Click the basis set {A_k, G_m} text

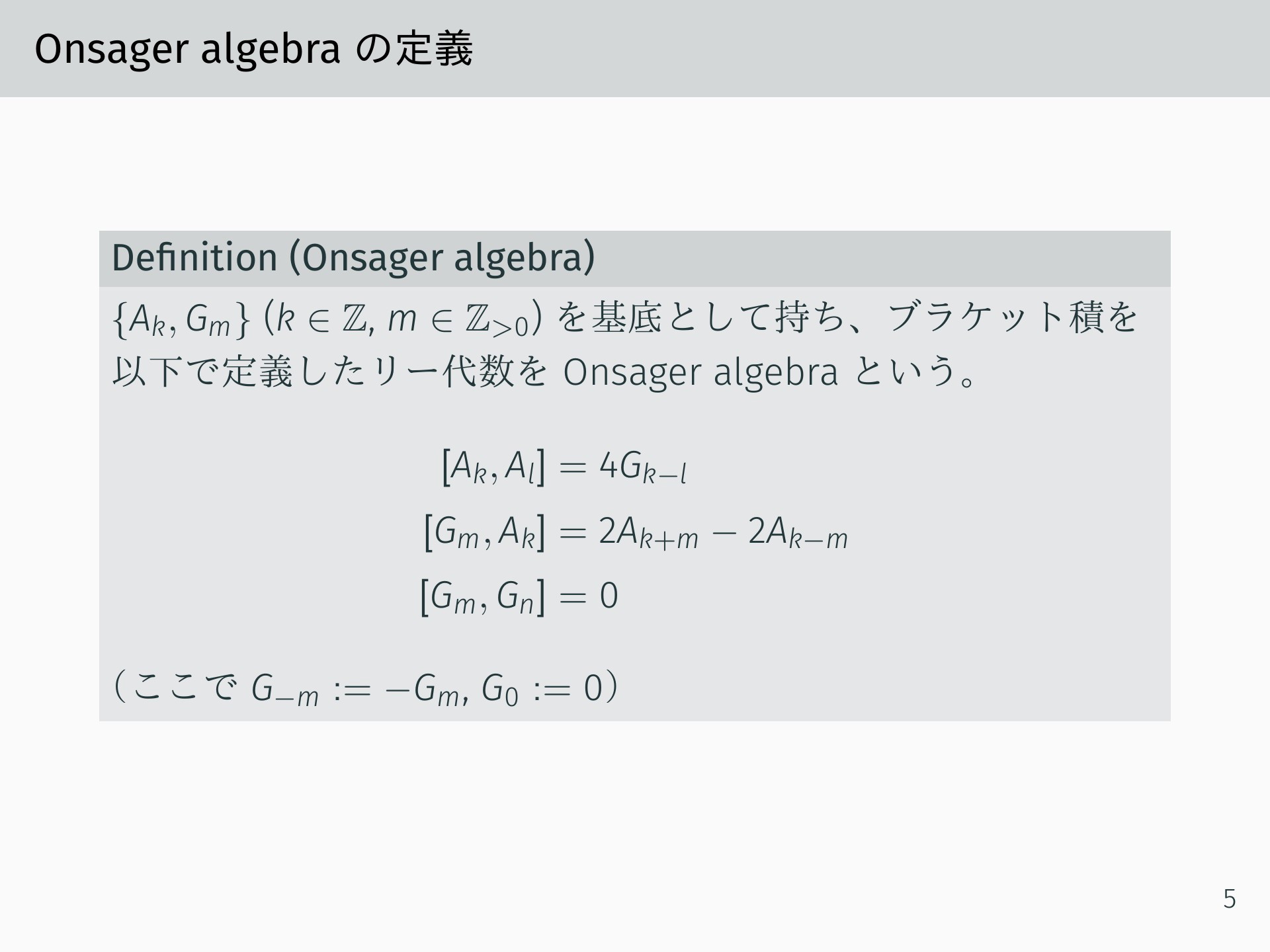181,319
